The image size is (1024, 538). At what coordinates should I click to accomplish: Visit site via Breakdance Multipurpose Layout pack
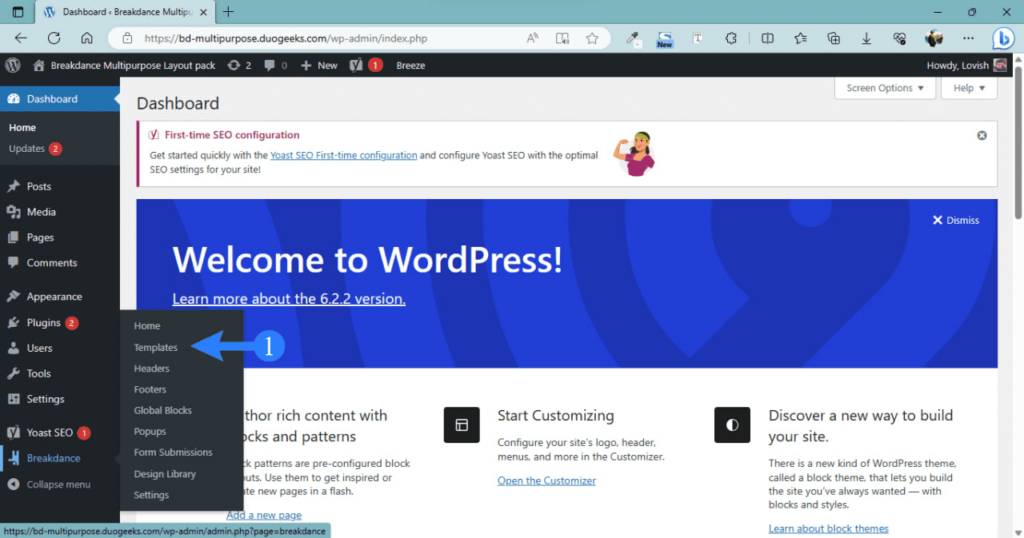click(124, 65)
